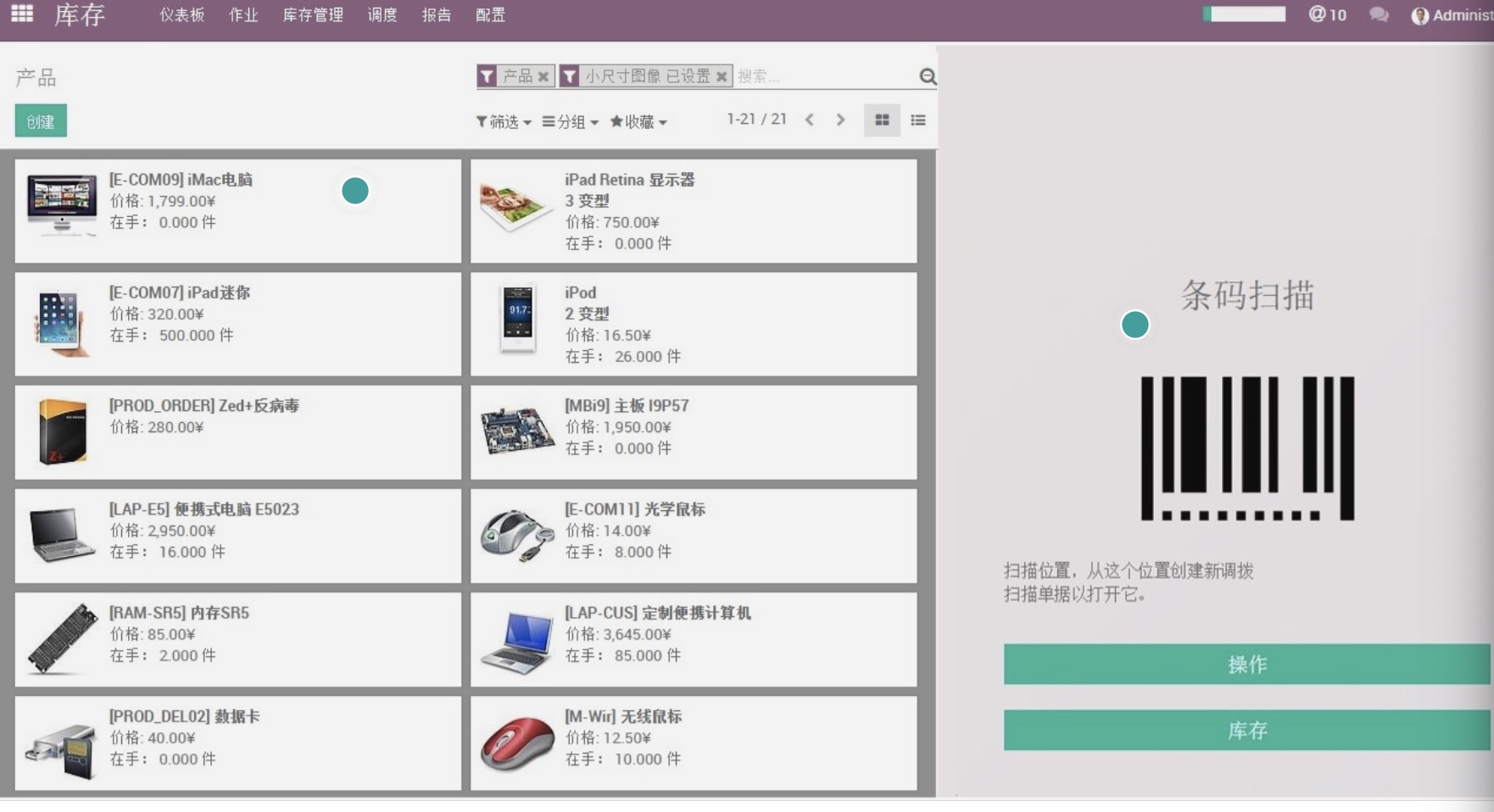
Task: Click the 库存 button in barcode panel
Action: click(x=1246, y=731)
